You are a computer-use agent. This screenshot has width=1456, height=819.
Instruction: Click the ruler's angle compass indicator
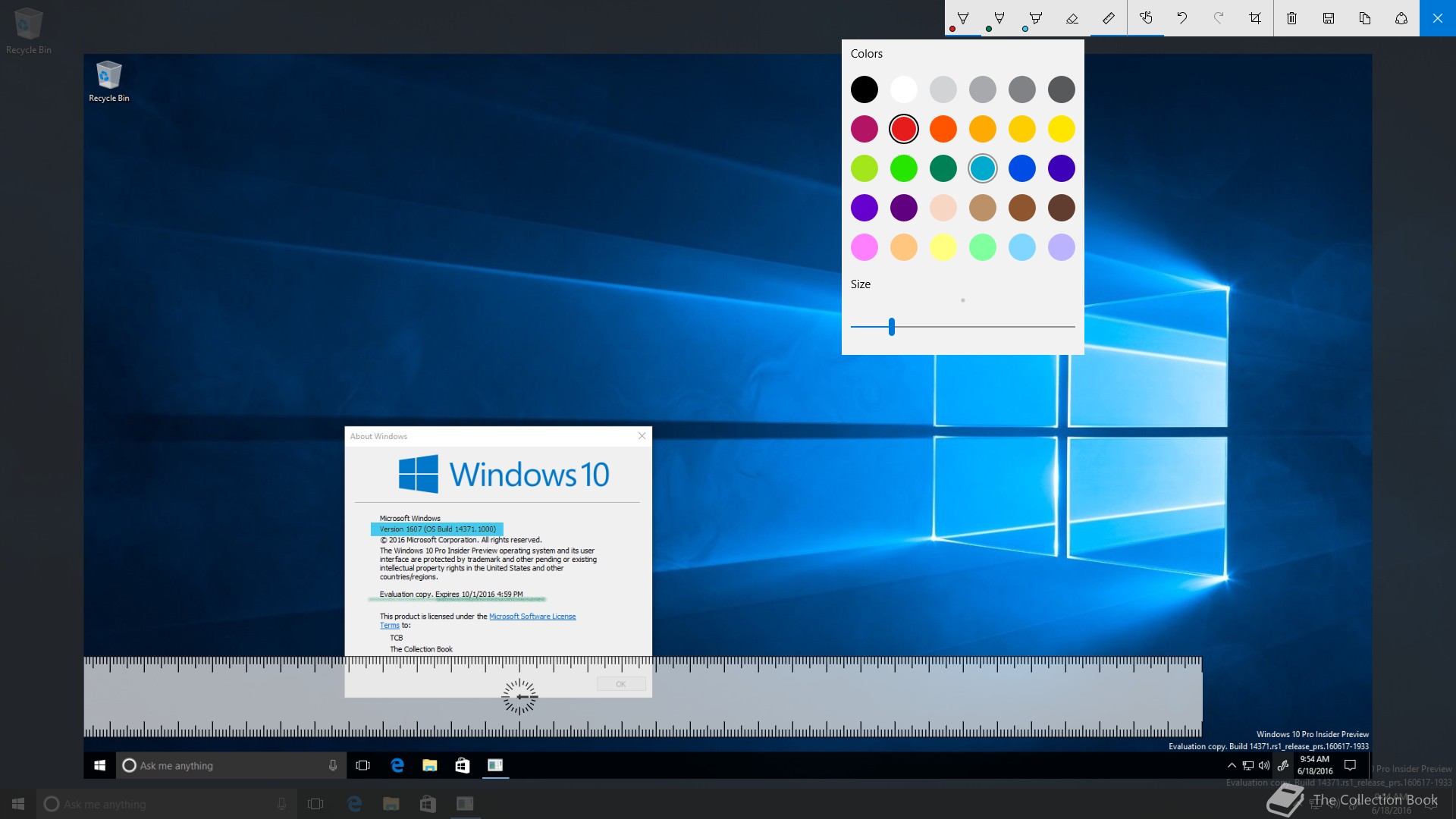click(519, 697)
